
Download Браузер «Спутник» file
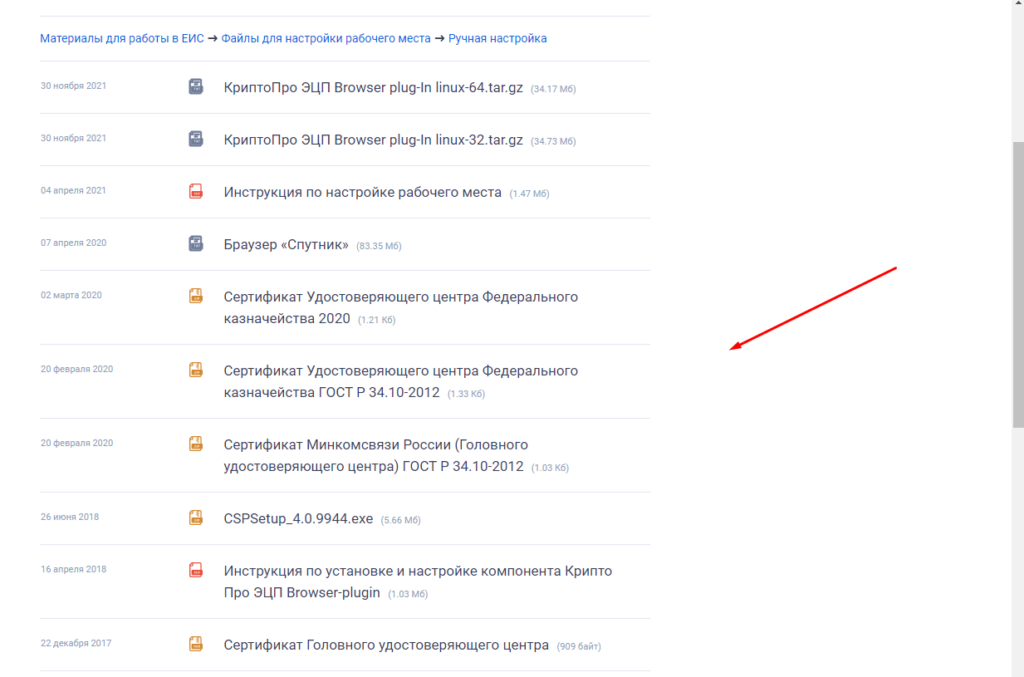click(286, 244)
